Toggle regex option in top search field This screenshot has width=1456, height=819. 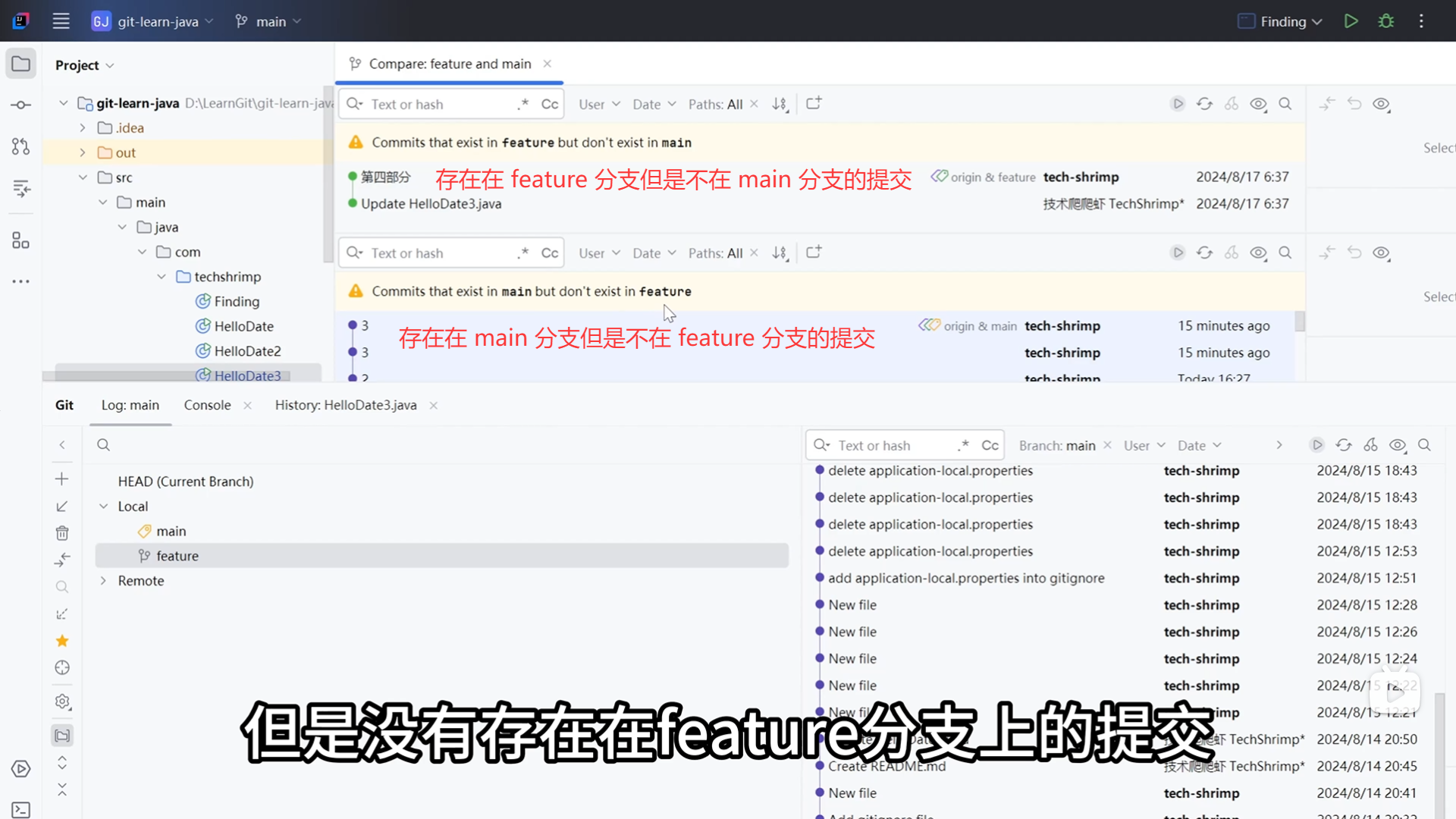(x=522, y=104)
